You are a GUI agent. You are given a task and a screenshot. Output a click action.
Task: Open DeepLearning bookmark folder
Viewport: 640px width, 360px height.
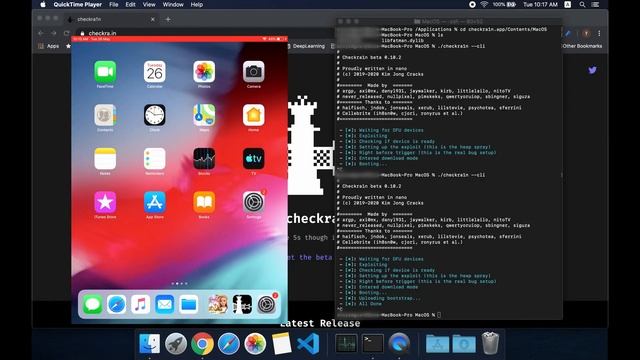pyautogui.click(x=306, y=46)
